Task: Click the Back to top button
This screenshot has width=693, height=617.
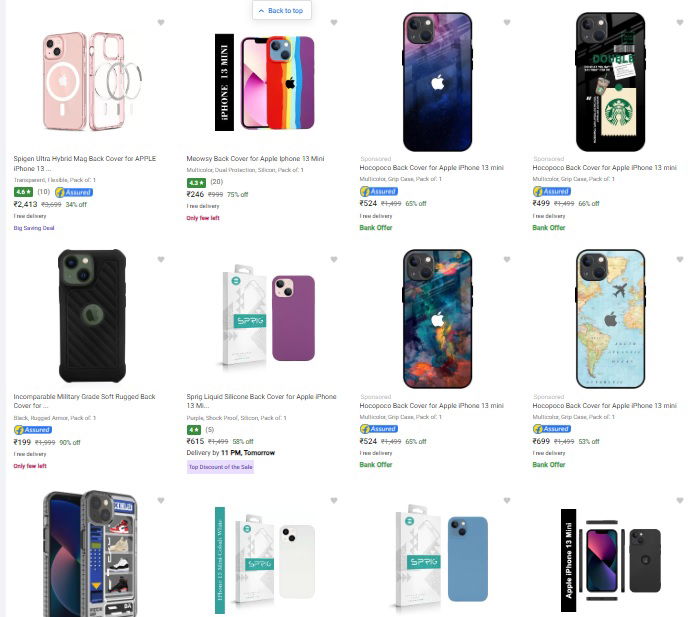Action: pos(282,10)
